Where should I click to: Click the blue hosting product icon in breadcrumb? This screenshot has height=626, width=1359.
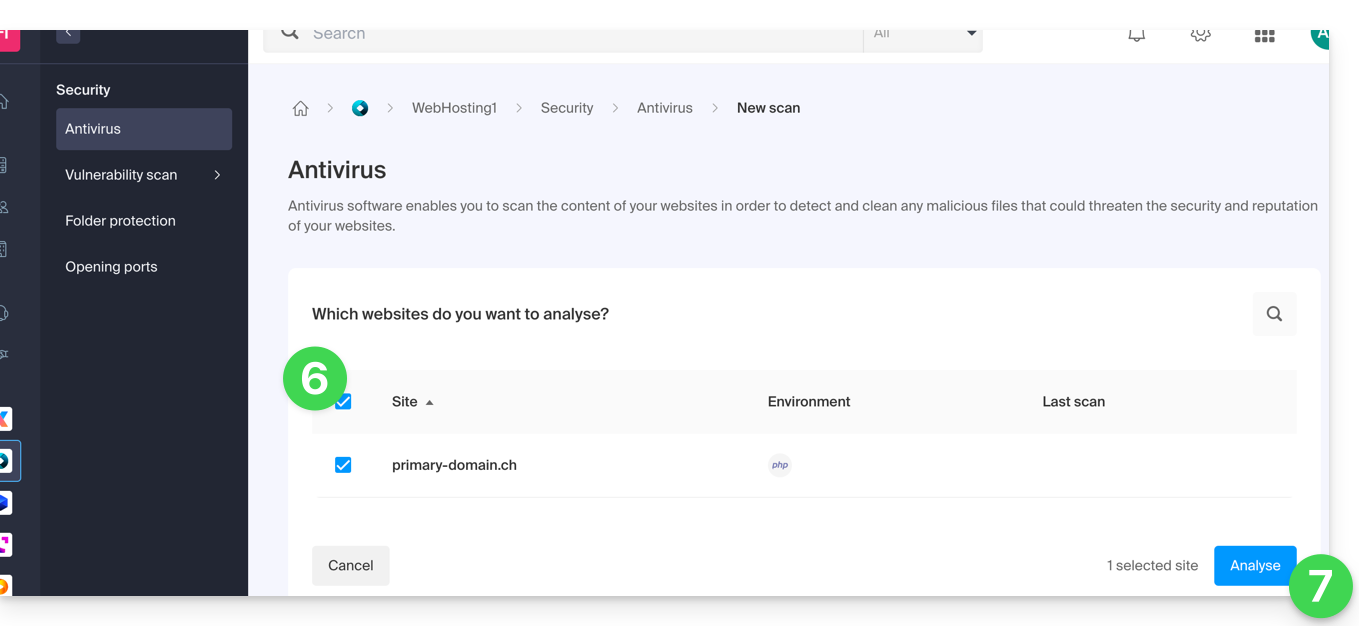[x=360, y=108]
